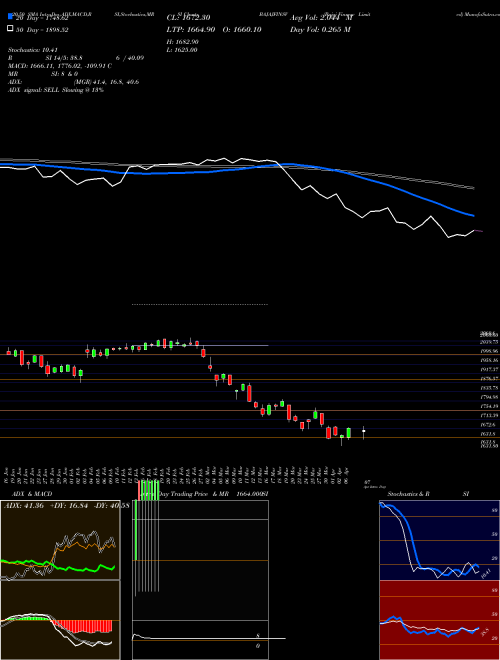The image size is (500, 660).
Task: Open the blue Stochastics chart panel
Action: tap(439, 540)
